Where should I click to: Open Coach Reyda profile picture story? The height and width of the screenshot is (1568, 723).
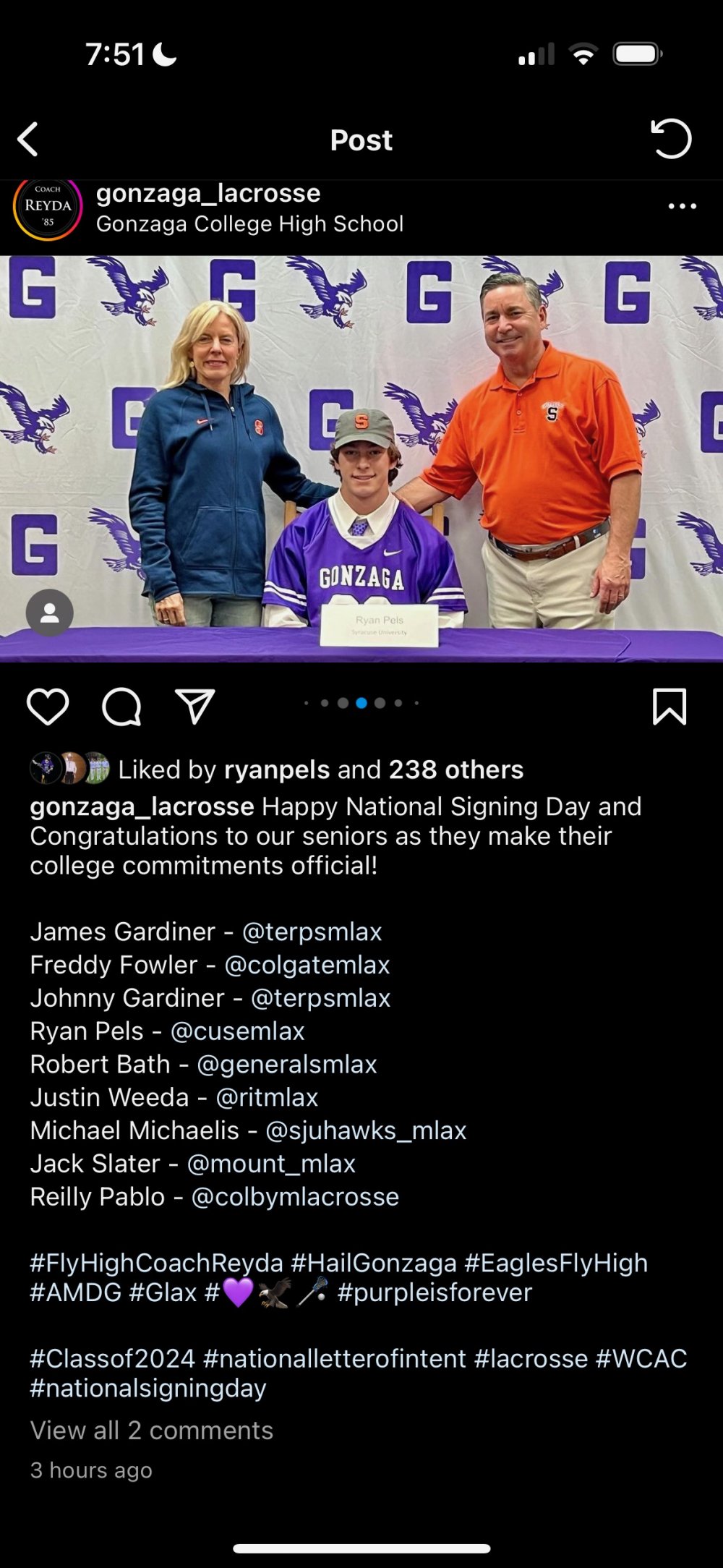(x=48, y=207)
